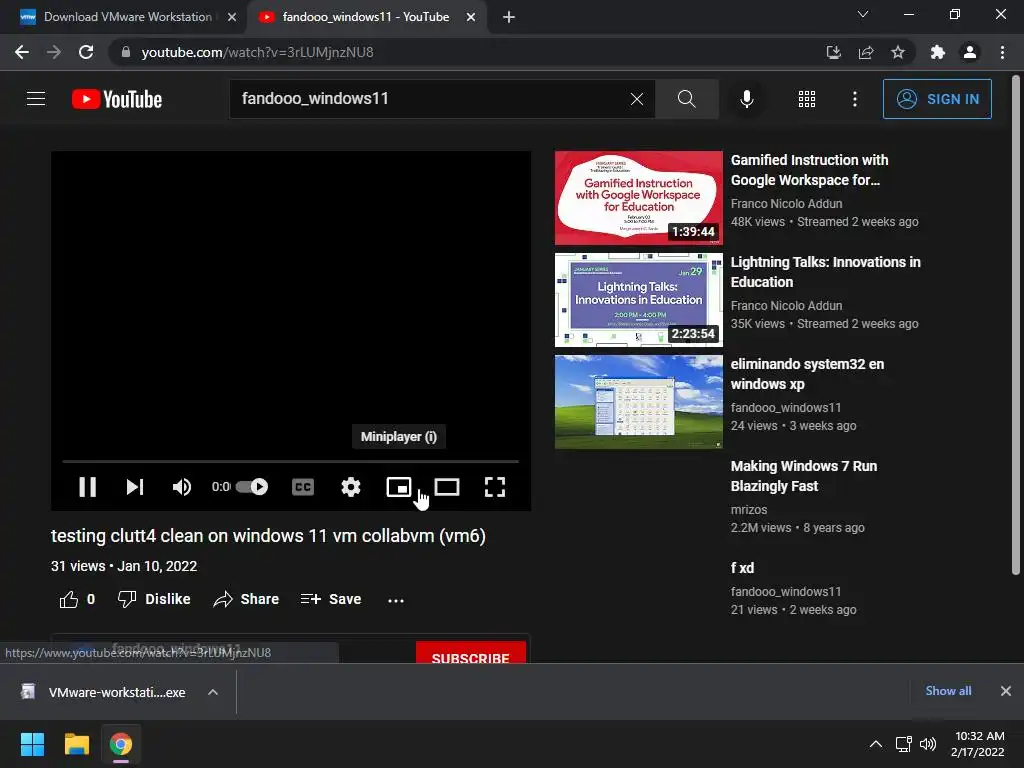The image size is (1024, 768).
Task: Subscribe to the channel
Action: click(470, 653)
